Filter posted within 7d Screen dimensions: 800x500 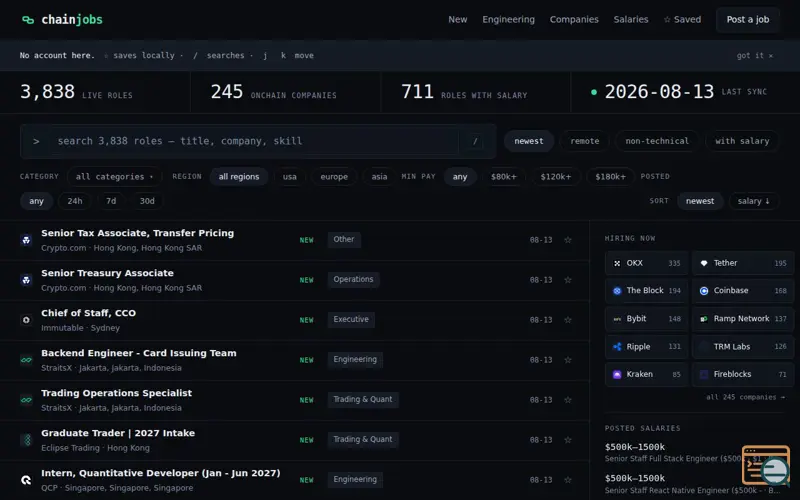pyautogui.click(x=111, y=201)
